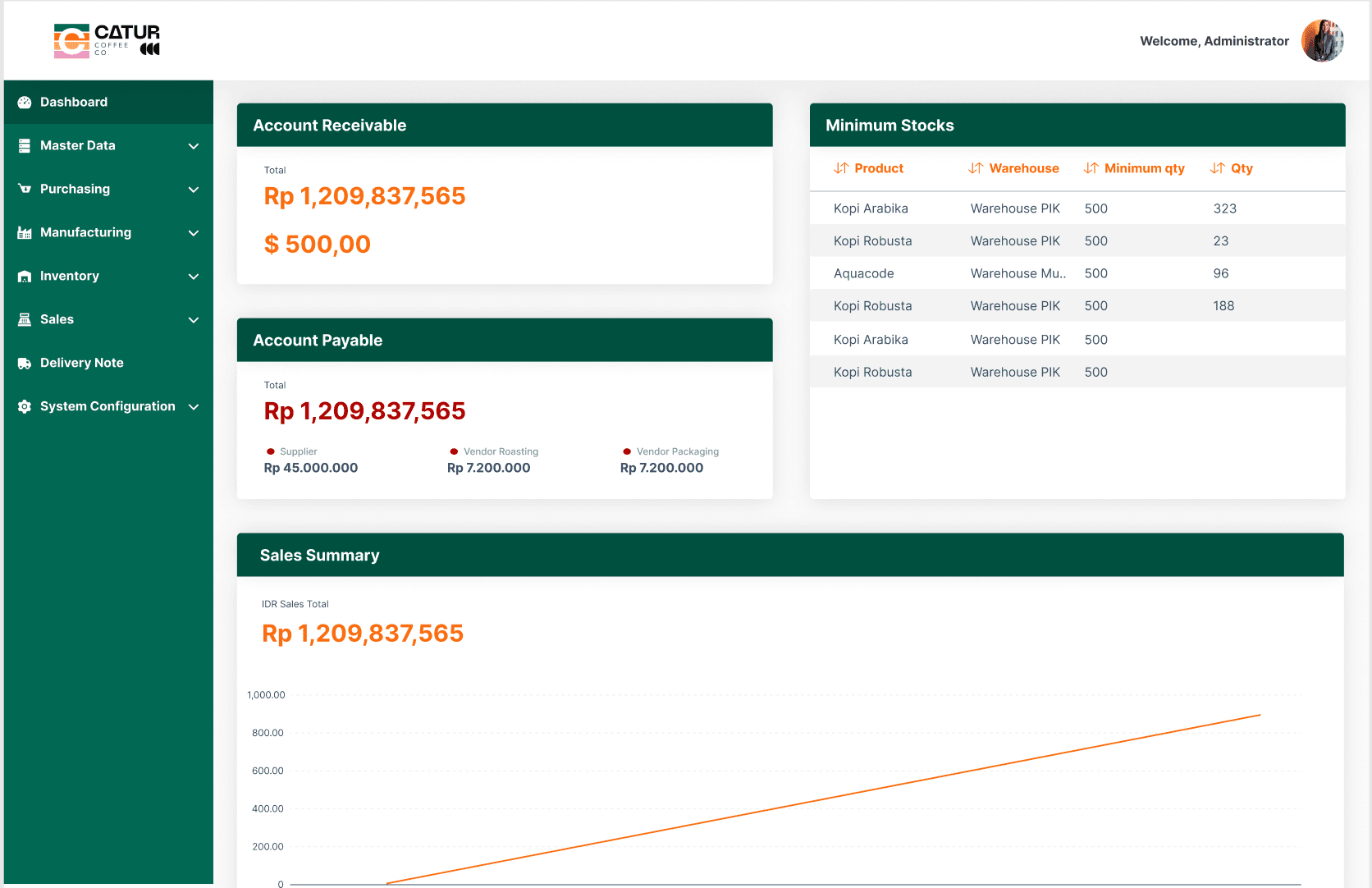Expand the Manufacturing chevron

194,233
